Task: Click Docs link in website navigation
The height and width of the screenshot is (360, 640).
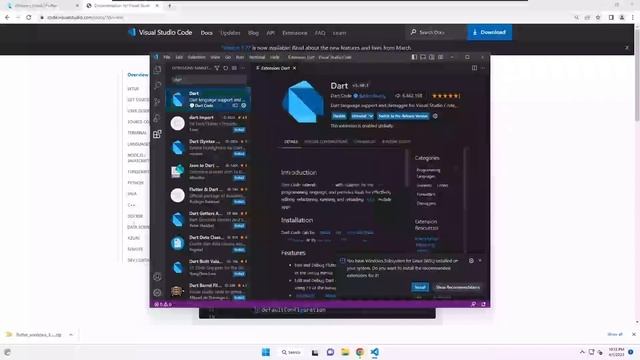Action: pyautogui.click(x=207, y=33)
